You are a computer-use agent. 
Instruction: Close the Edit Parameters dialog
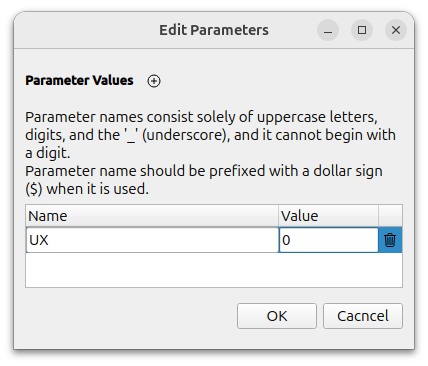click(x=396, y=30)
